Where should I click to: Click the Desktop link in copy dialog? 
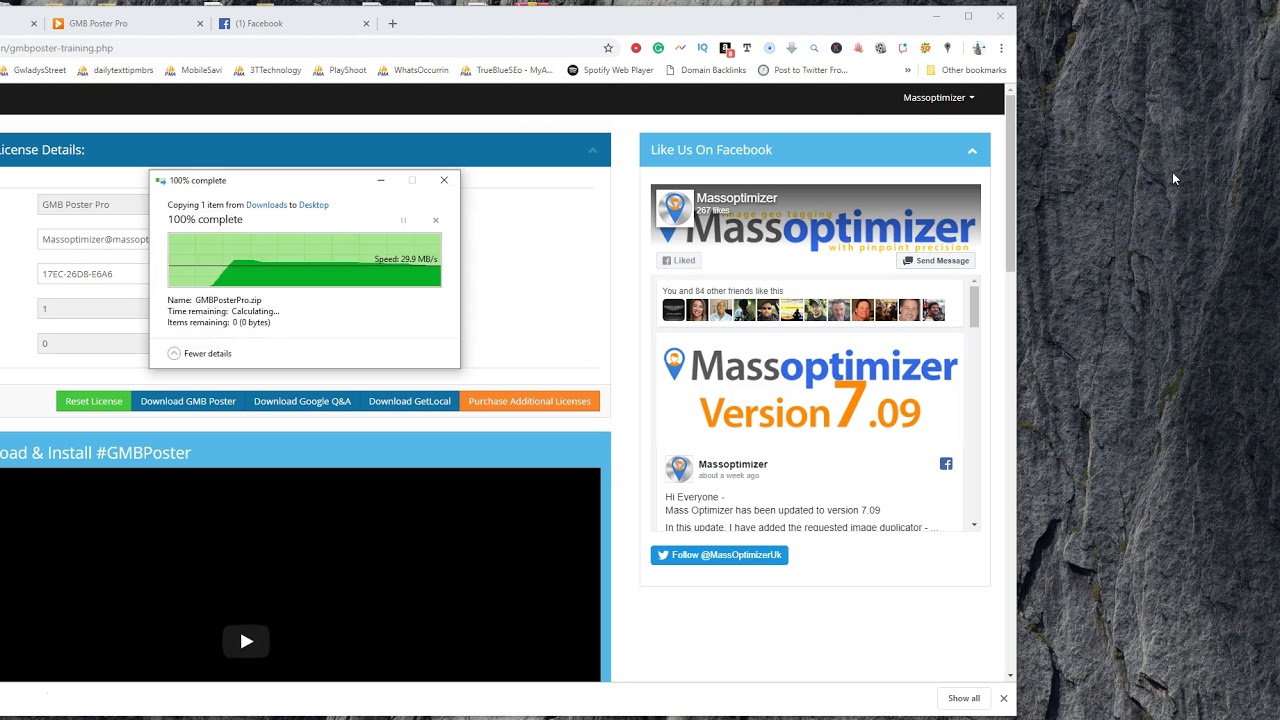(x=314, y=205)
